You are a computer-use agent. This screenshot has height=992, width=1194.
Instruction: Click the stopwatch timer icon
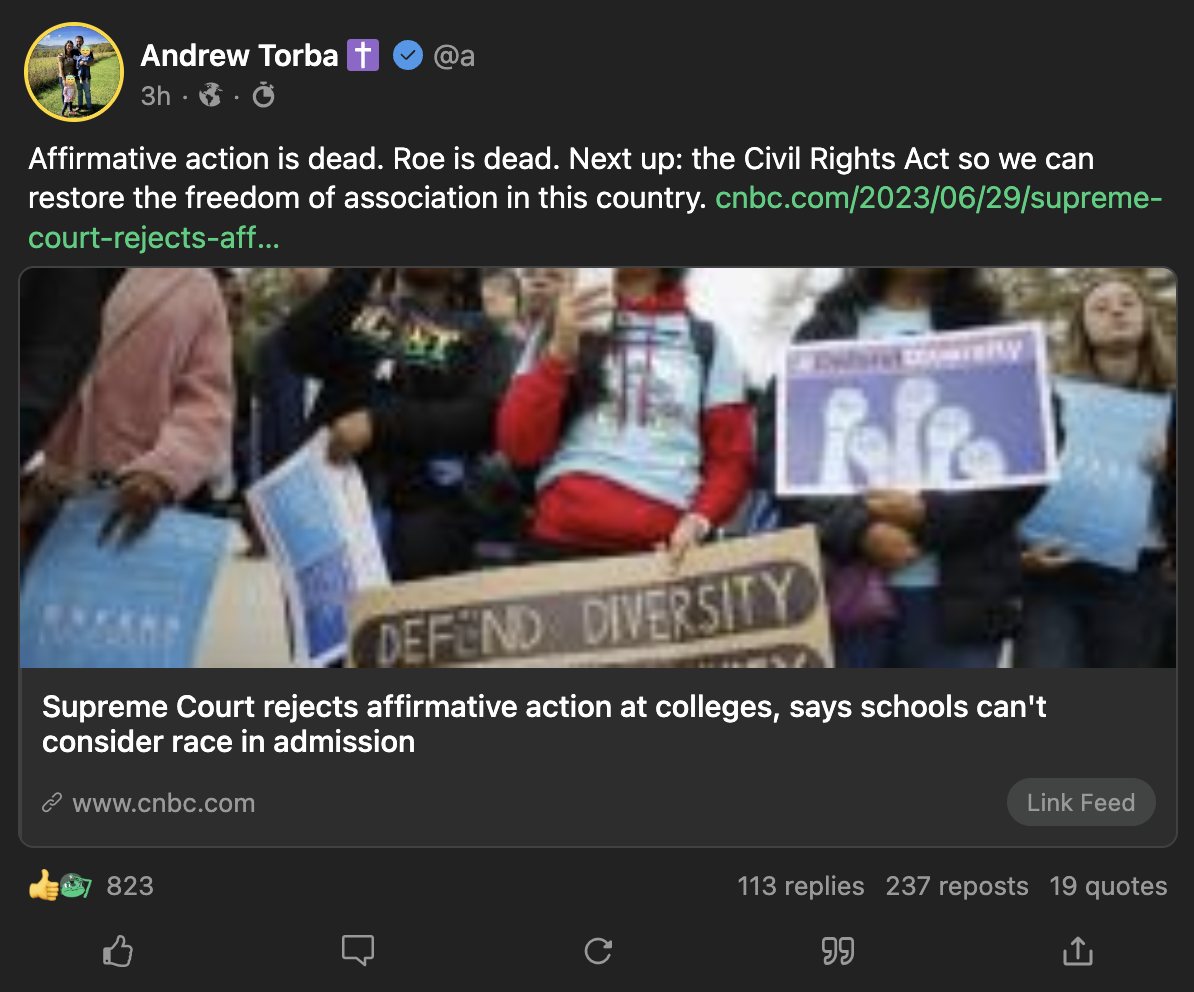[x=263, y=95]
